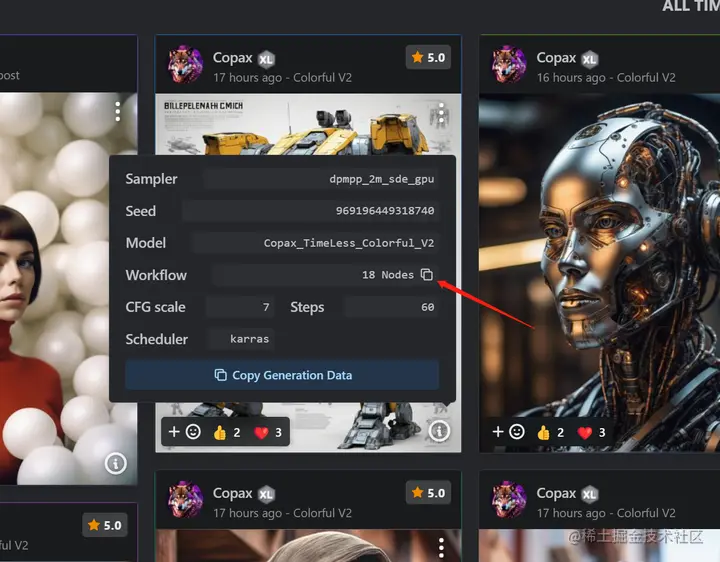The height and width of the screenshot is (562, 720).
Task: Select sampler value dpmpp_2m_sde_gpu
Action: point(382,179)
